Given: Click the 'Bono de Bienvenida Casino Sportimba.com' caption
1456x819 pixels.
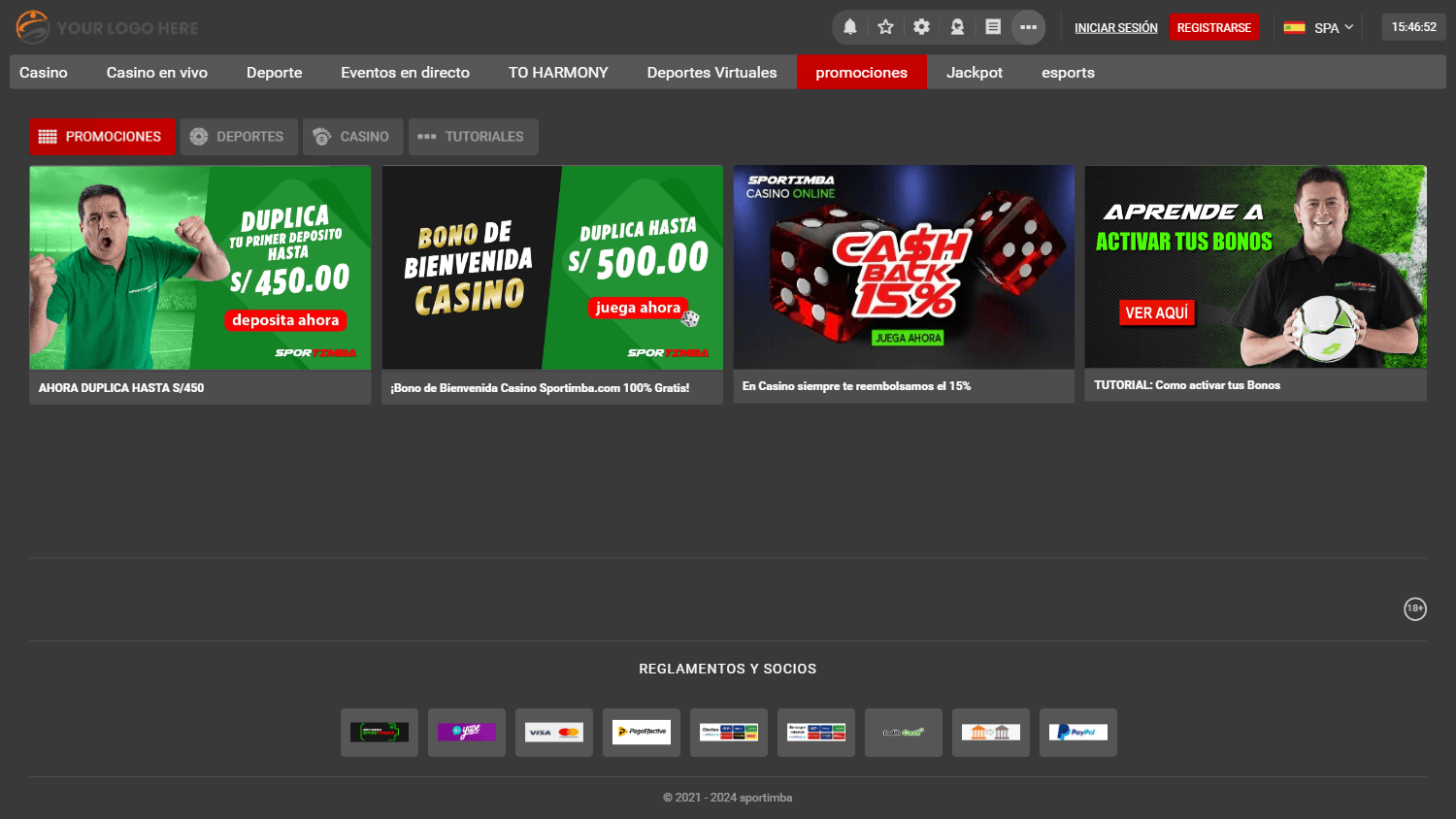Looking at the screenshot, I should tap(541, 388).
